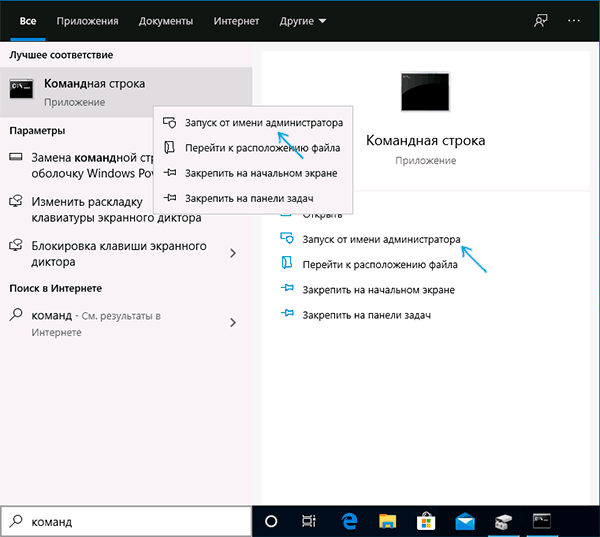Click the magnifier icon beside web result

coord(16,315)
